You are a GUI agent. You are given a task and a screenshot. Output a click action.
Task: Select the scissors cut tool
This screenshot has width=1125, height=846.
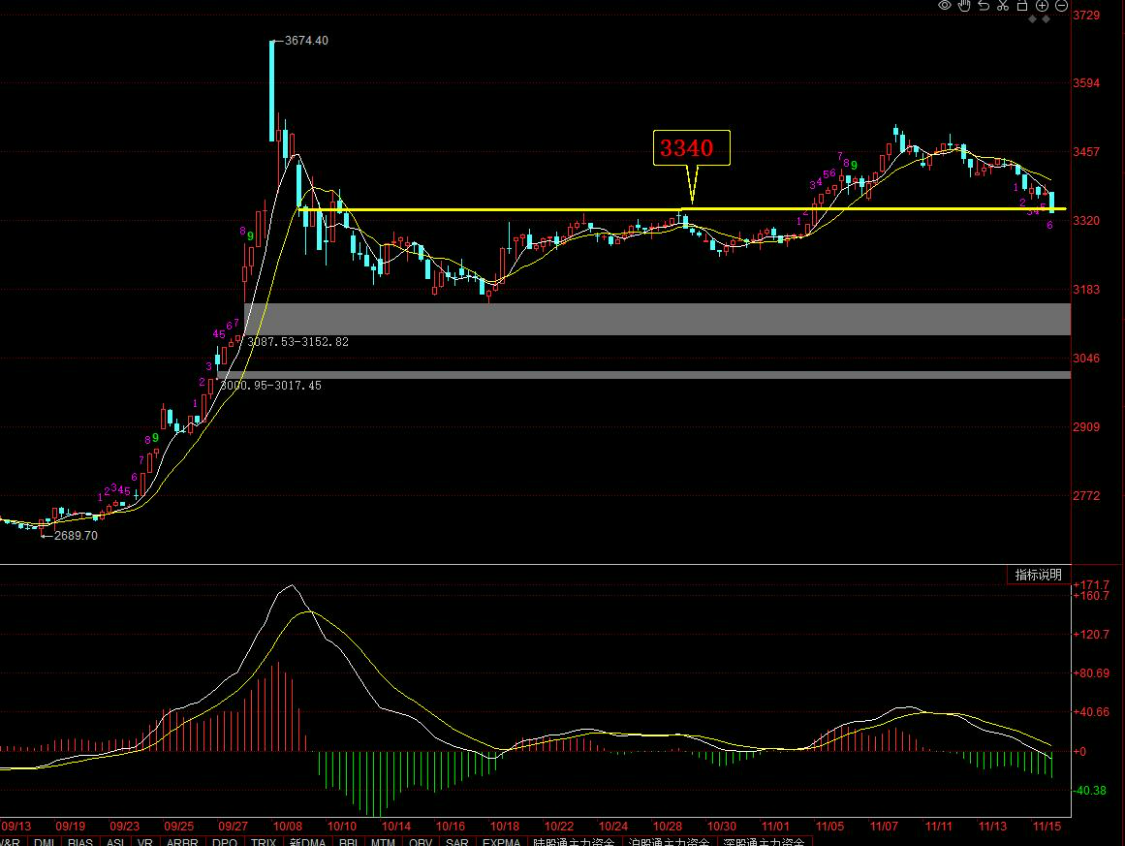tap(1003, 6)
